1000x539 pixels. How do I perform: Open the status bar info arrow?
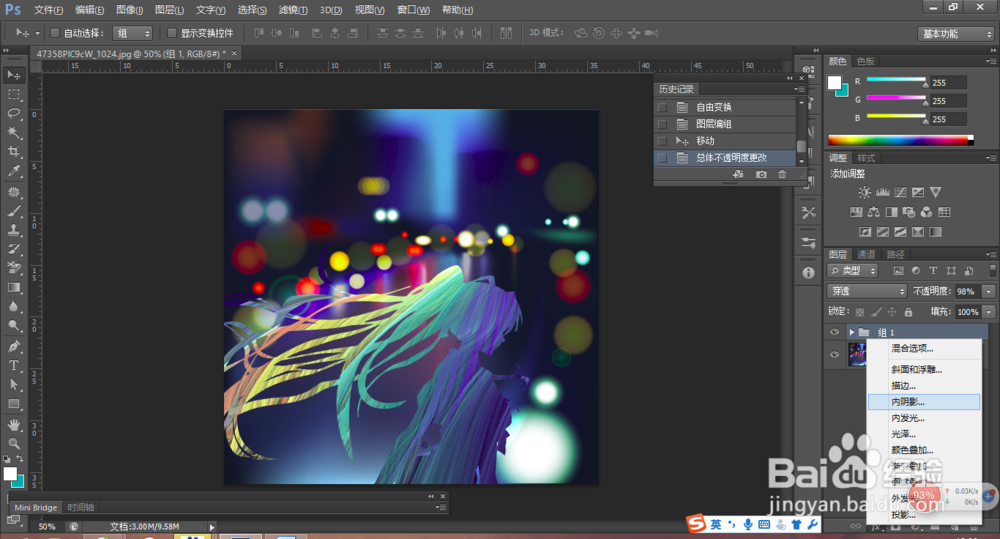pyautogui.click(x=212, y=527)
